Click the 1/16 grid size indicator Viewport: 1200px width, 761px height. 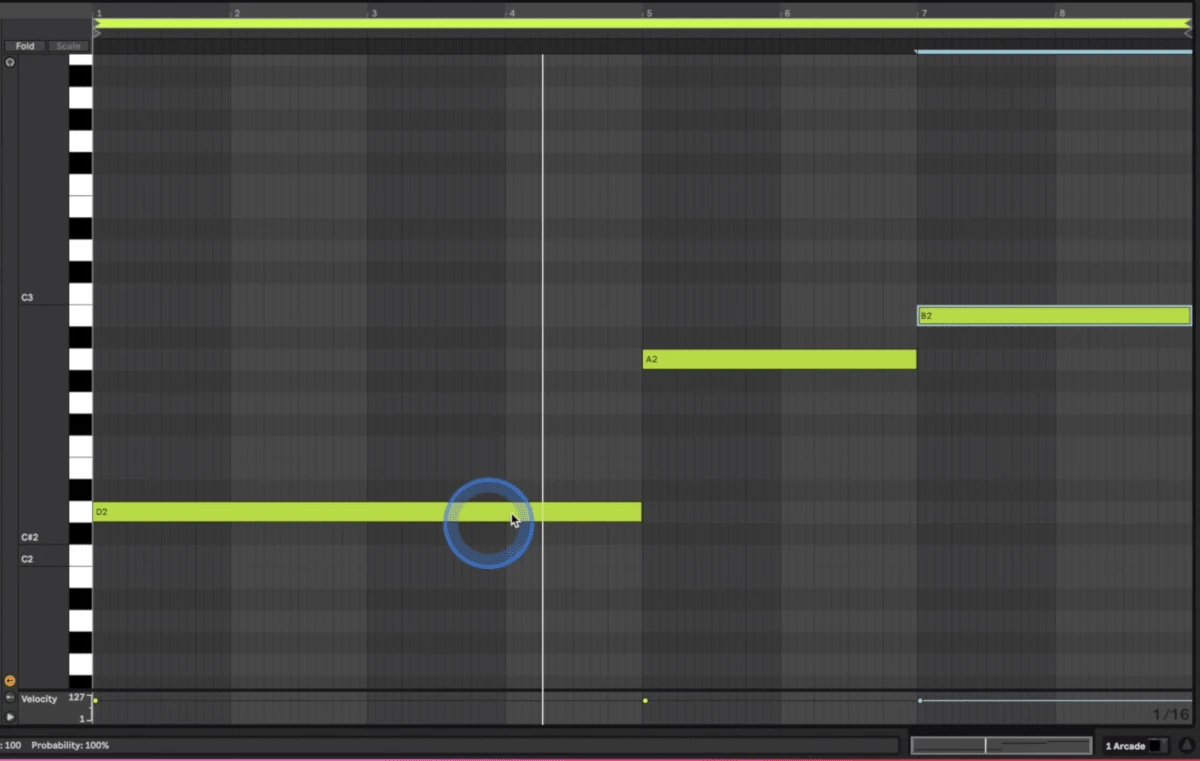[x=1171, y=714]
